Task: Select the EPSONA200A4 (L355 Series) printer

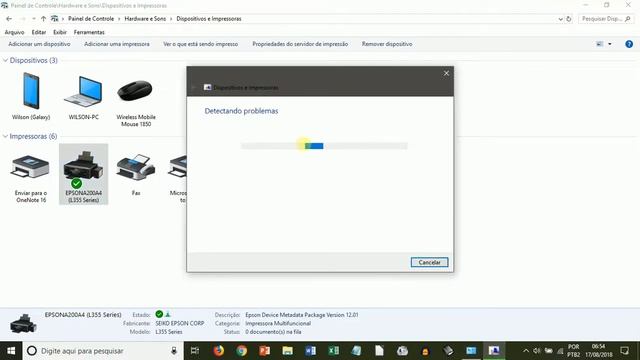Action: click(83, 175)
